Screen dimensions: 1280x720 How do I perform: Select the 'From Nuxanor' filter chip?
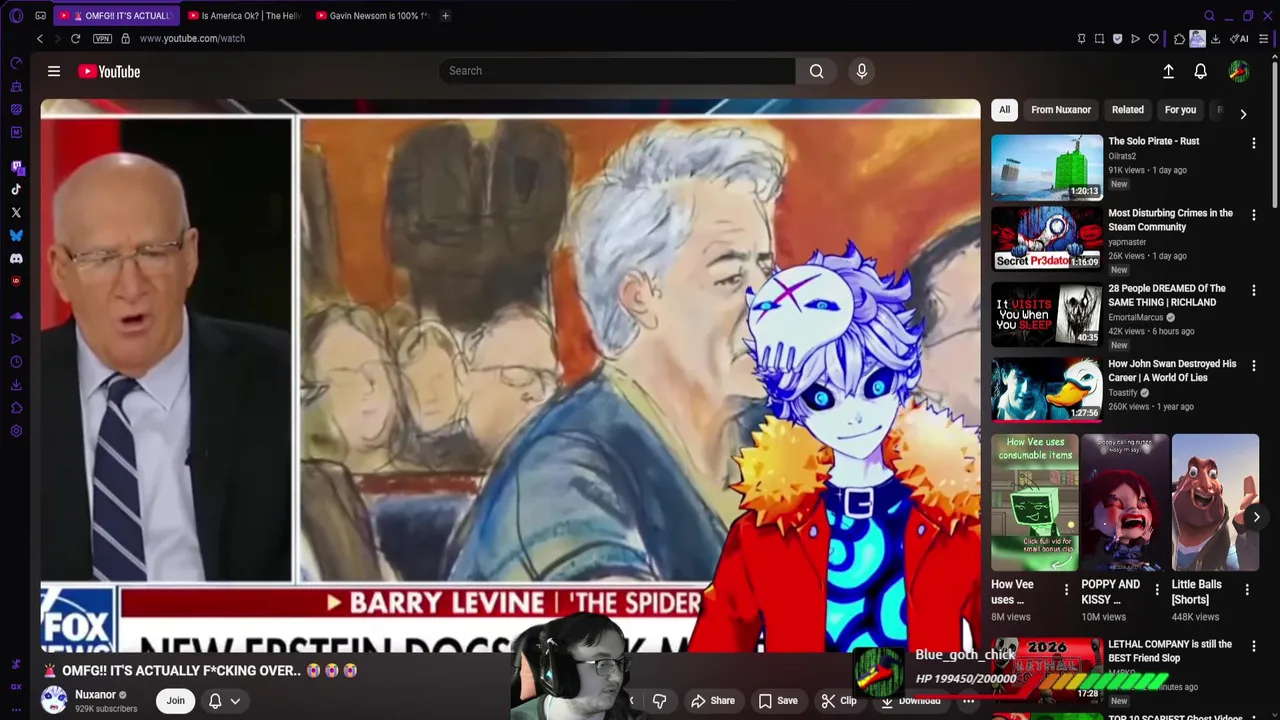point(1061,110)
